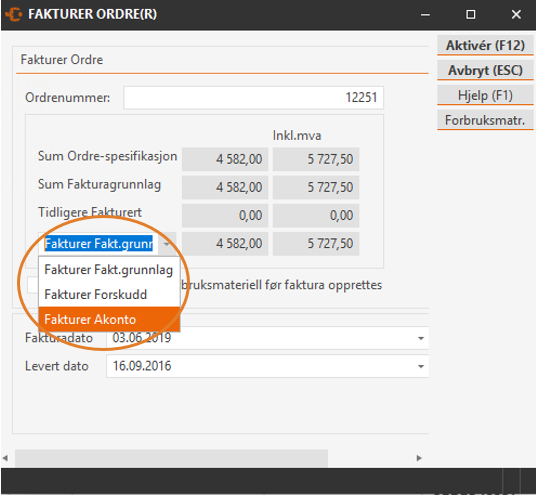Image resolution: width=536 pixels, height=495 pixels.
Task: Tick the checkbox before forbruksmateriell text
Action: click(x=33, y=285)
